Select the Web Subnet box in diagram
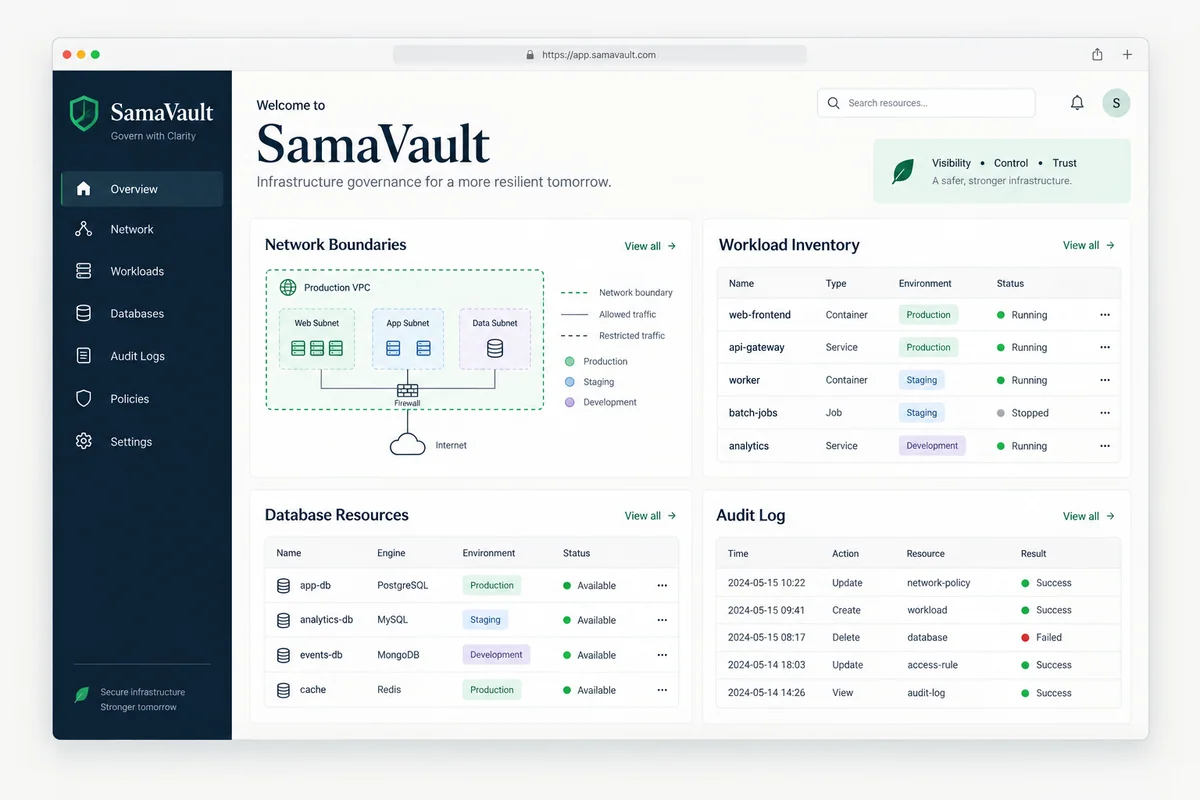Image resolution: width=1200 pixels, height=800 pixels. pyautogui.click(x=316, y=339)
